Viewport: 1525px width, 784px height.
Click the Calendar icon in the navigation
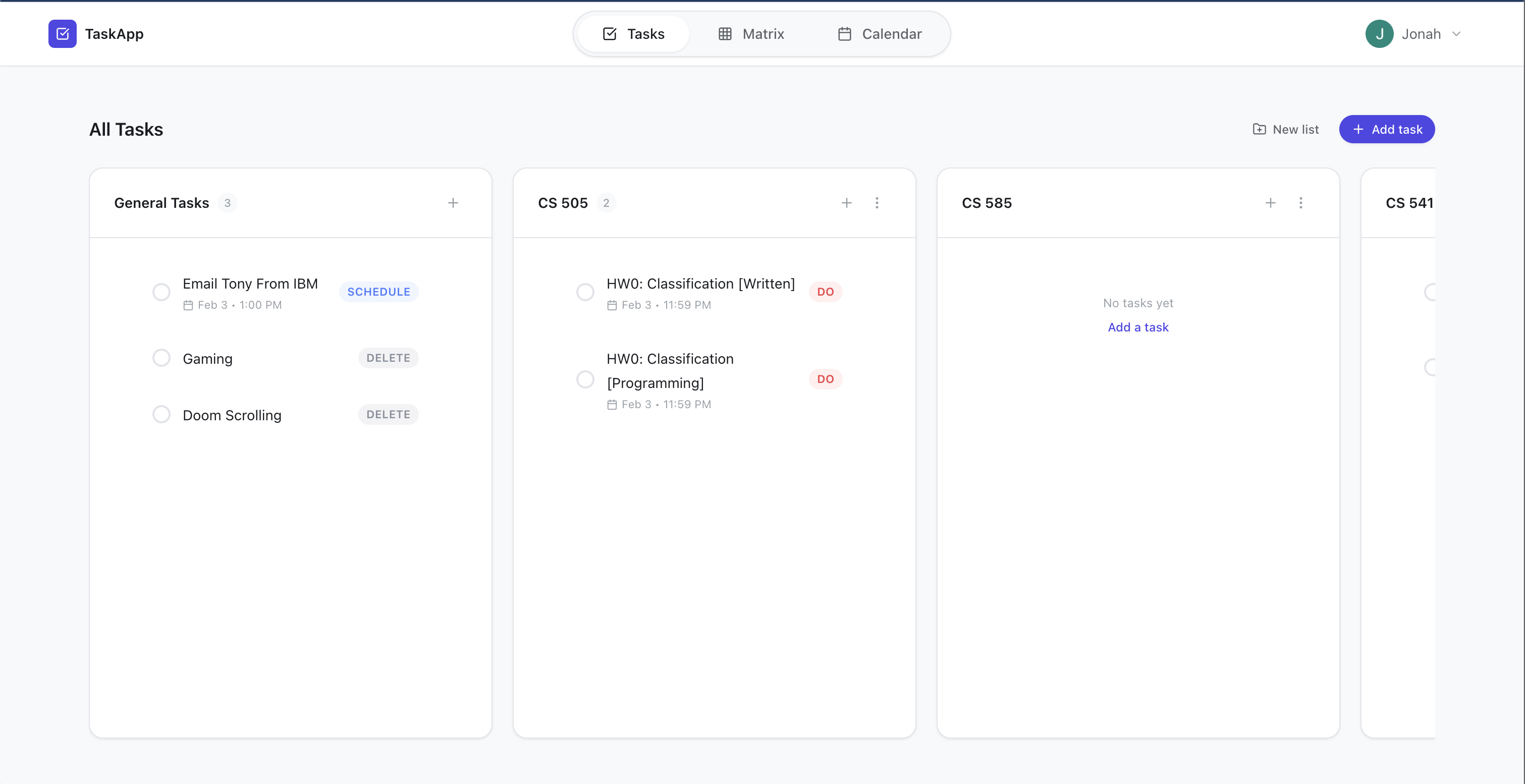(x=845, y=34)
